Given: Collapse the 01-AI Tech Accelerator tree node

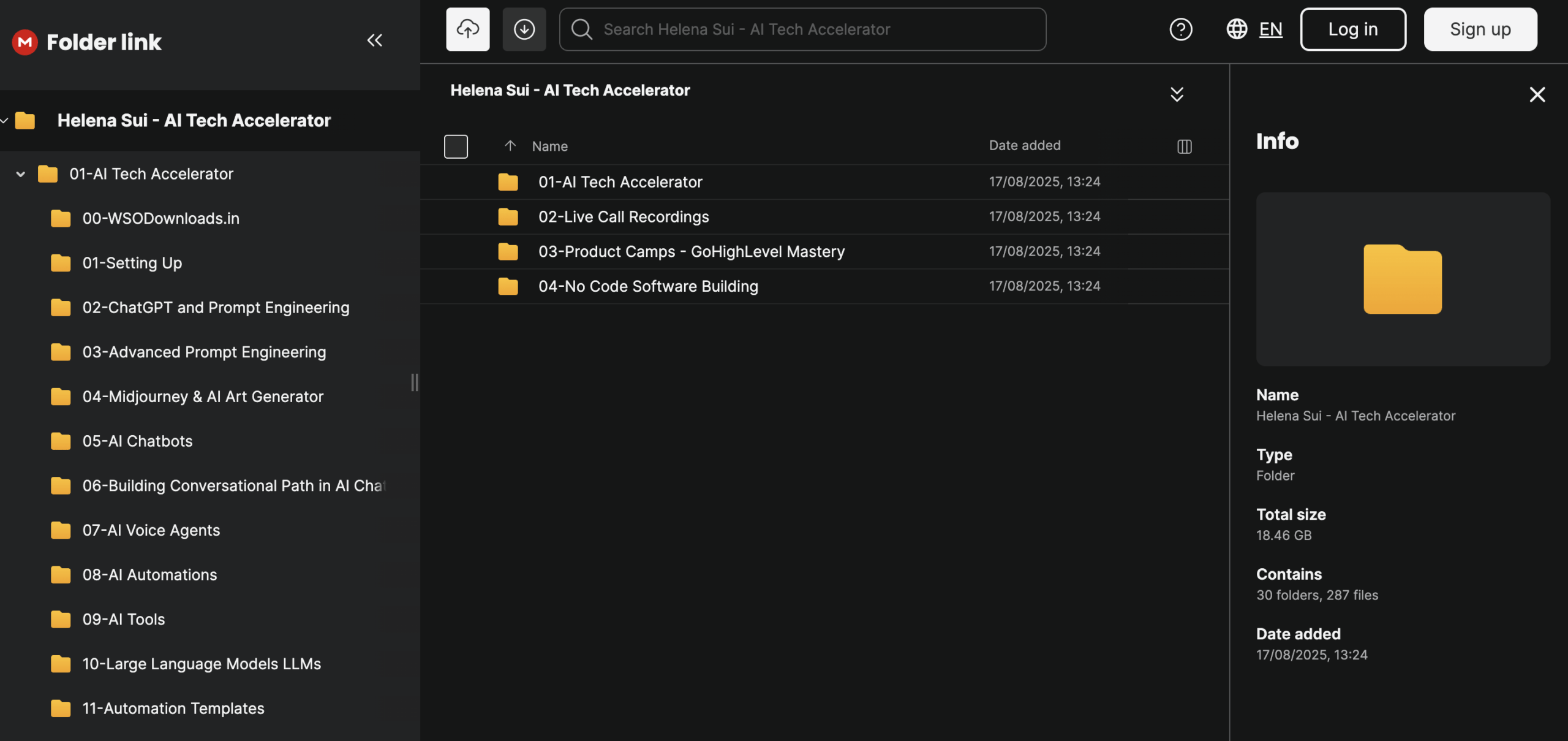Looking at the screenshot, I should click(20, 174).
